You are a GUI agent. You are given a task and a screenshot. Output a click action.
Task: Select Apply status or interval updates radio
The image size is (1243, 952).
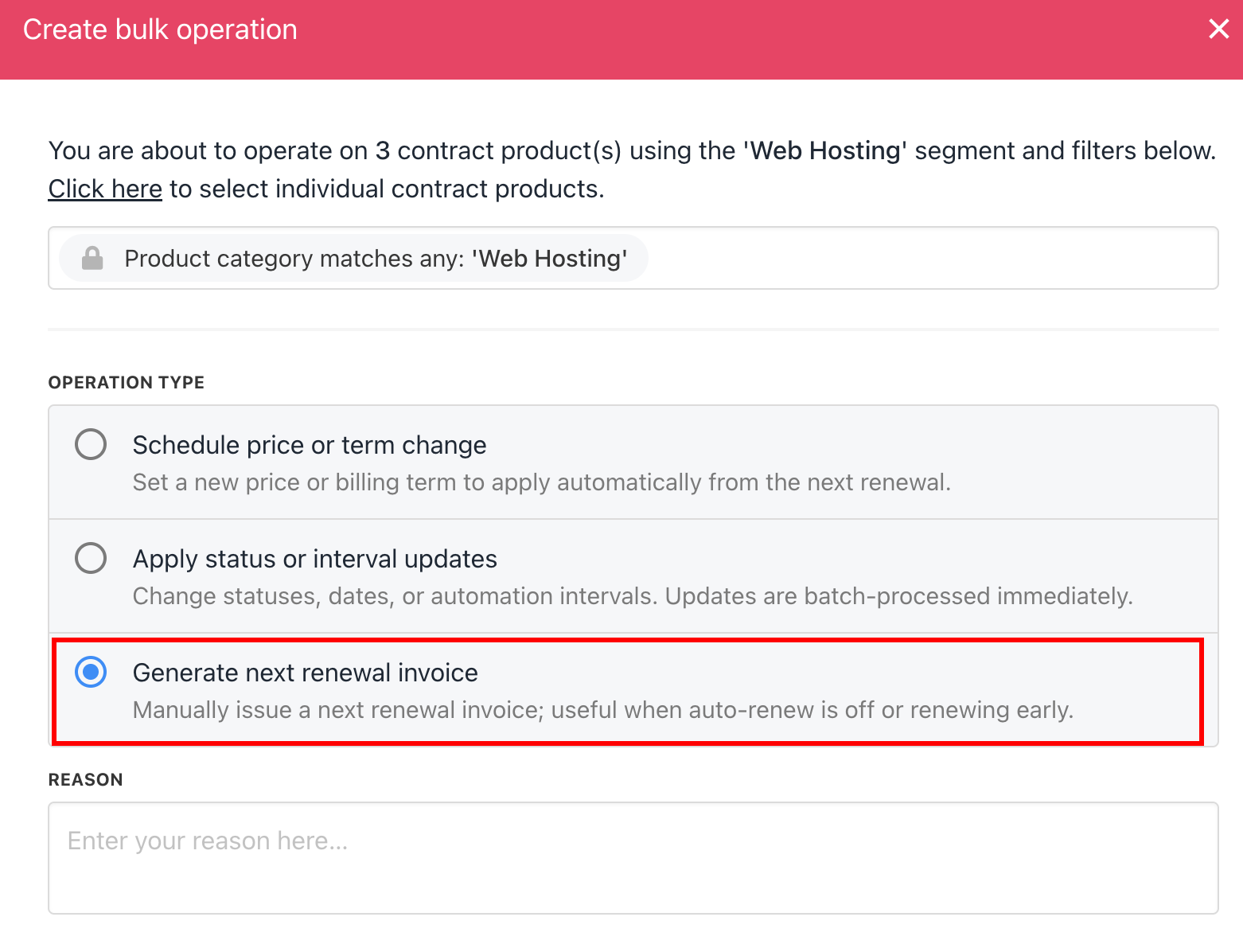tap(91, 558)
